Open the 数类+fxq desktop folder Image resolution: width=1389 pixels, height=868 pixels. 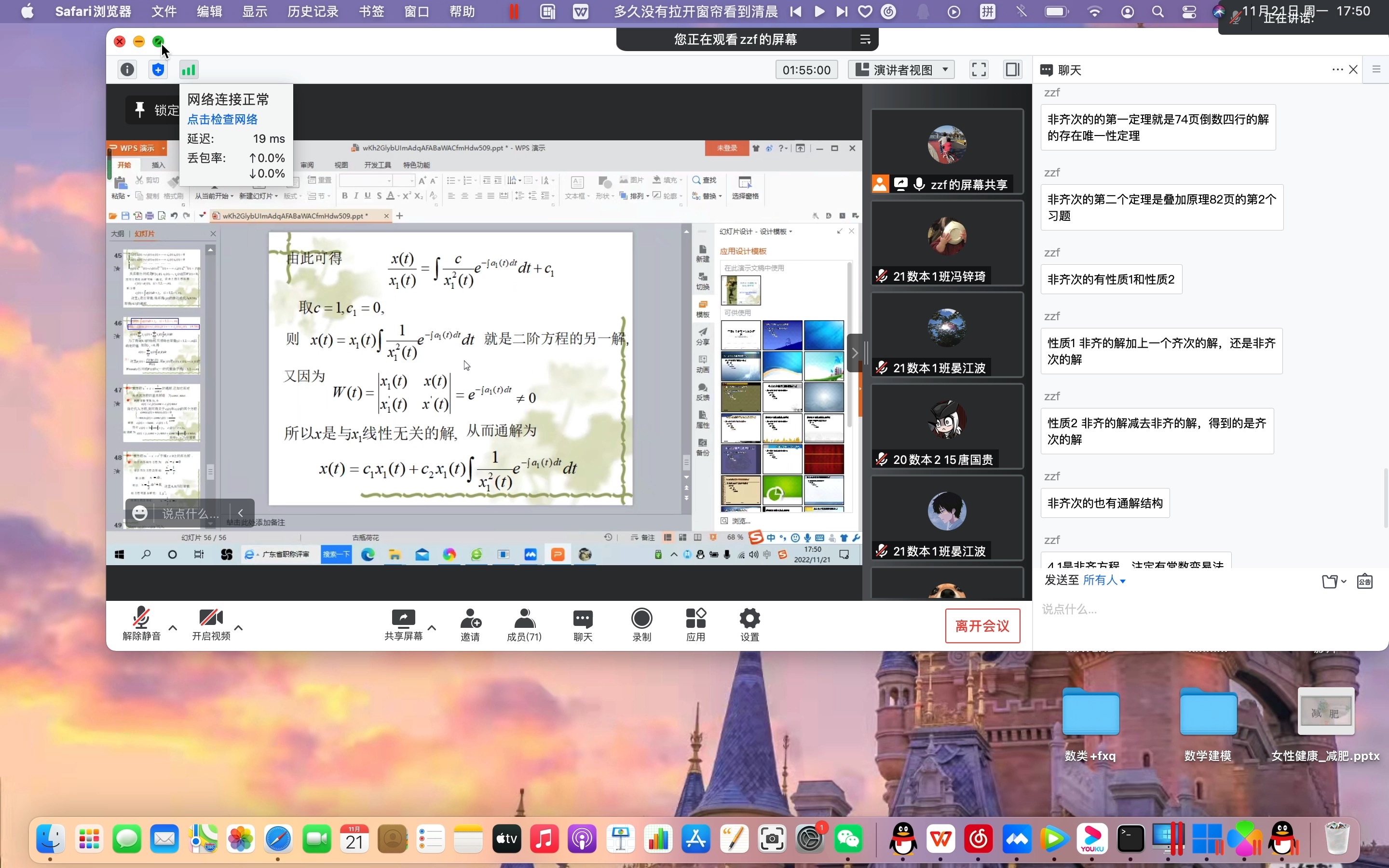(x=1090, y=725)
